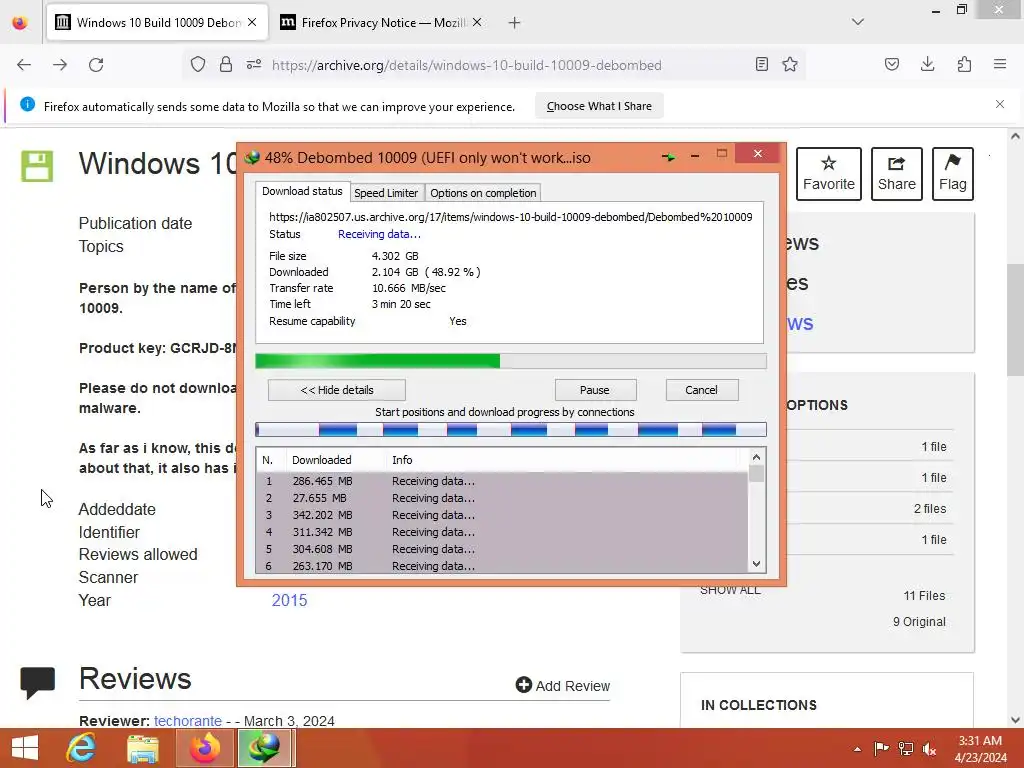1024x768 pixels.
Task: Click the 2 files download option row
Action: (x=869, y=509)
